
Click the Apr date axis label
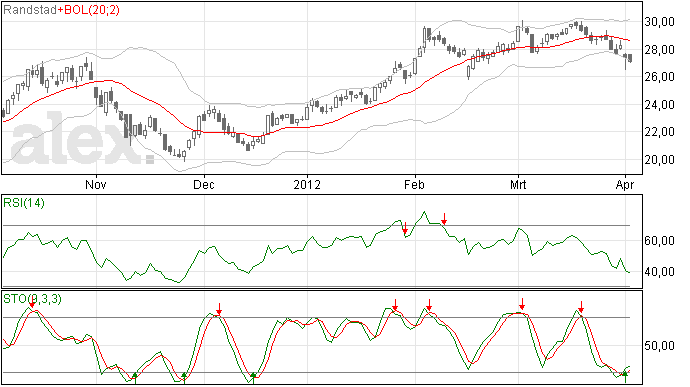tap(625, 184)
